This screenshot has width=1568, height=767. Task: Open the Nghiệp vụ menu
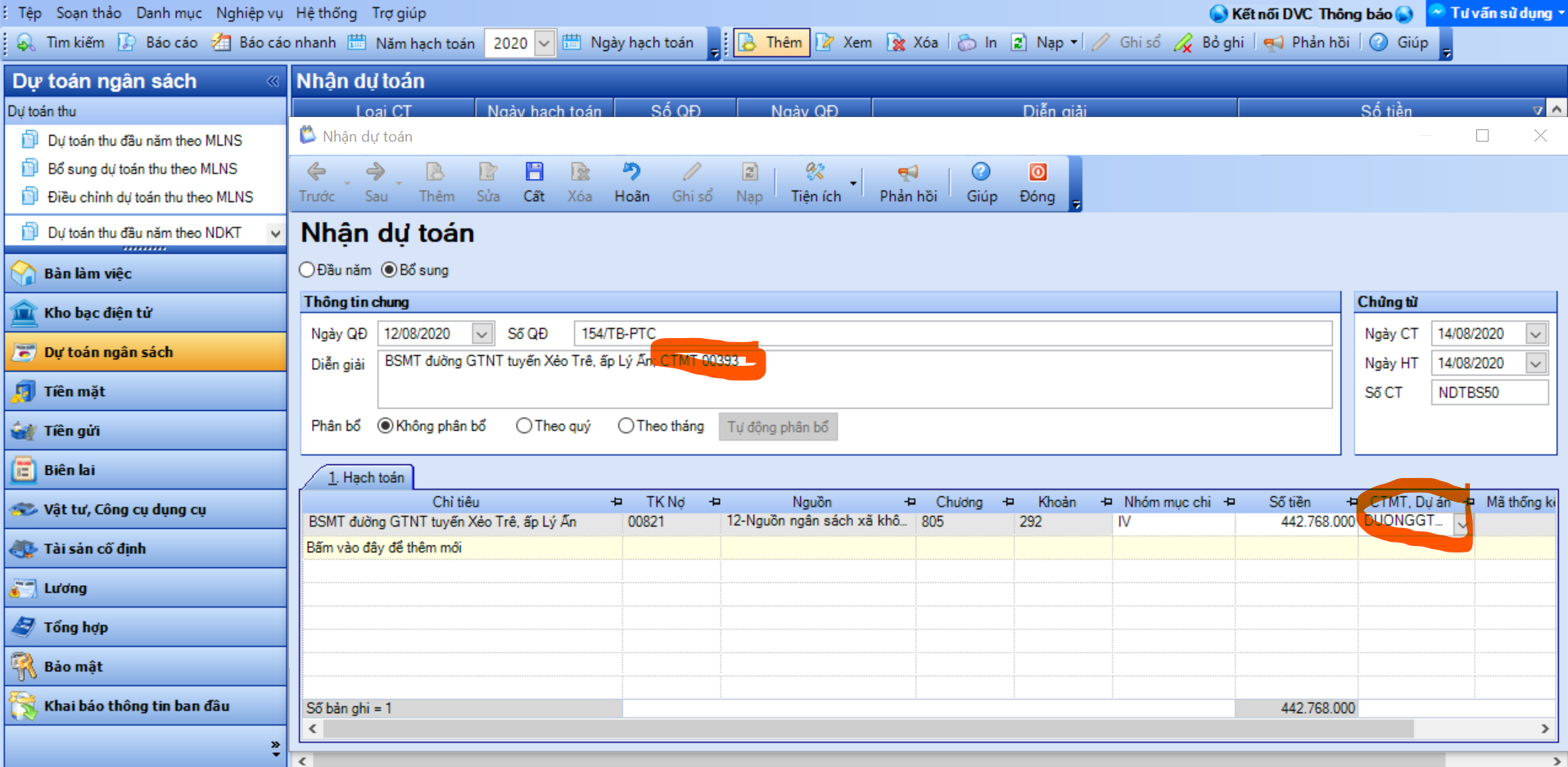249,13
